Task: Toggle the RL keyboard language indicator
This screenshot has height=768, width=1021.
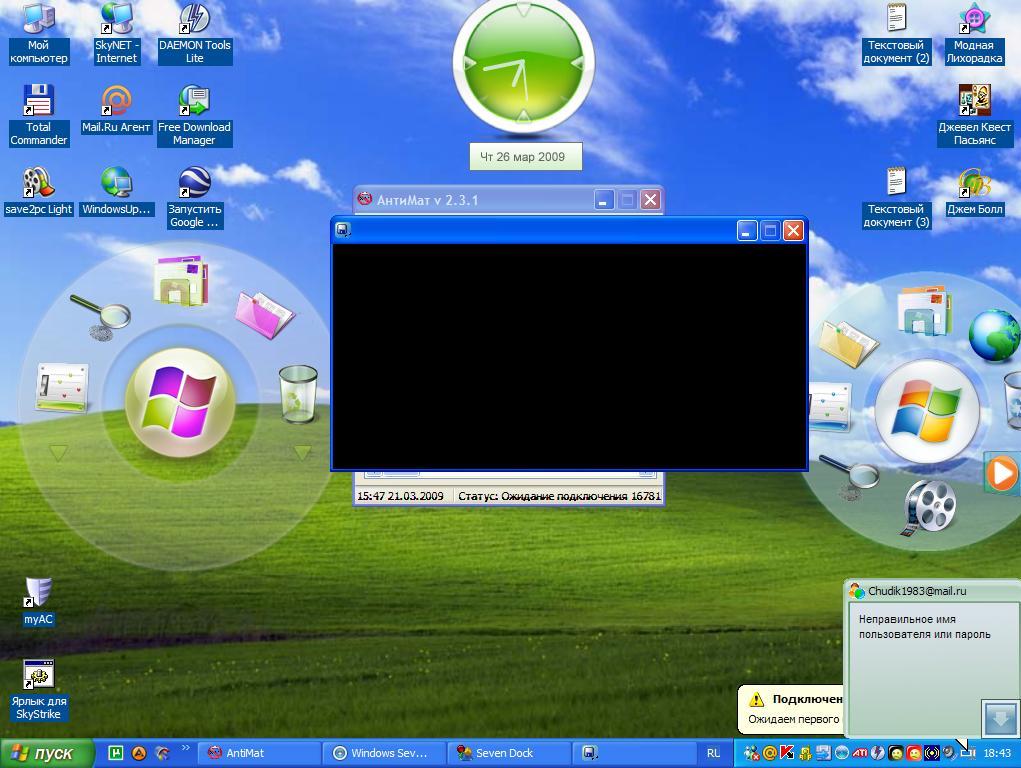Action: pyautogui.click(x=713, y=753)
